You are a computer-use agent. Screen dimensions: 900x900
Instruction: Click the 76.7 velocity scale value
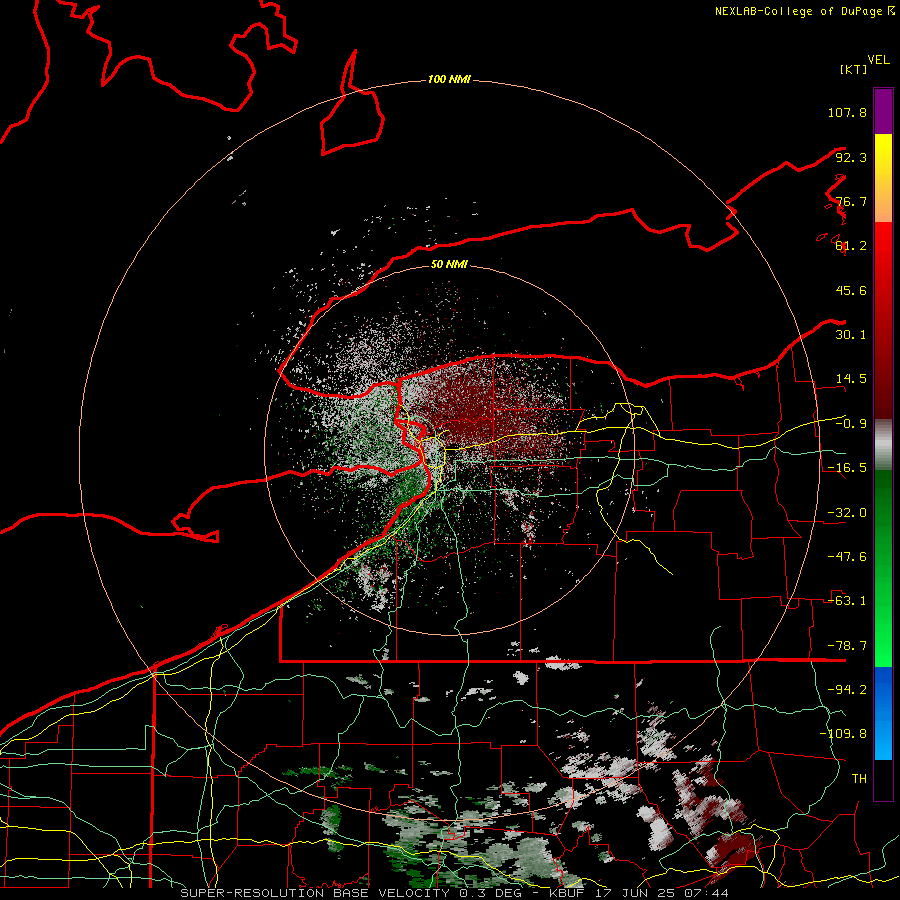(851, 201)
